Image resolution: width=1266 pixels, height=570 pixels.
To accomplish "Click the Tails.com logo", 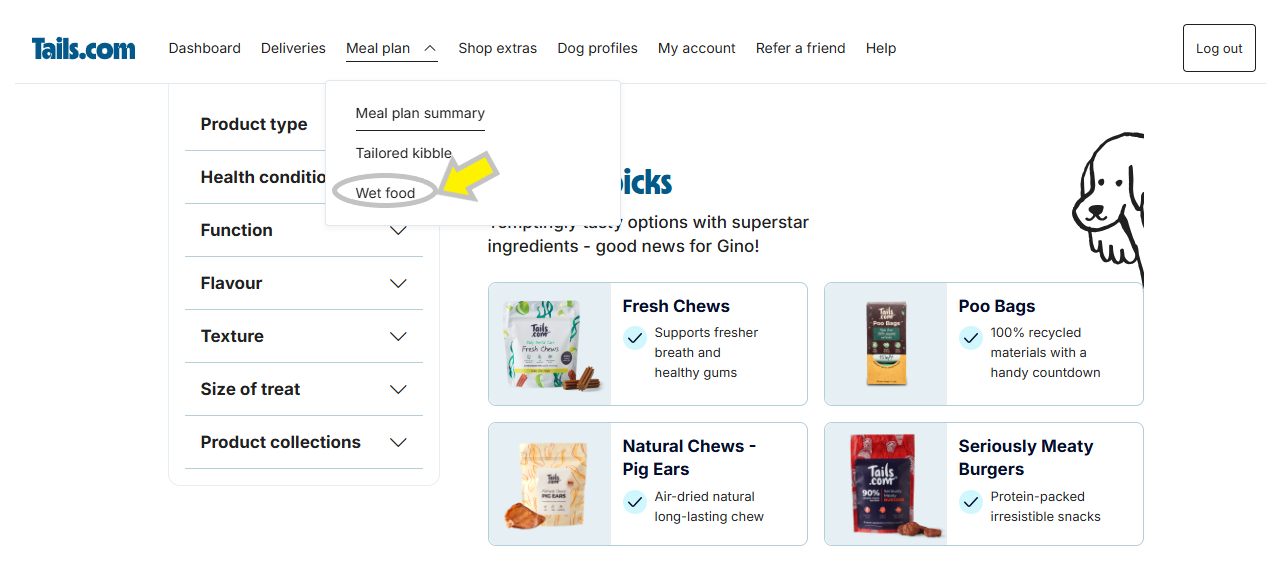I will tap(83, 48).
